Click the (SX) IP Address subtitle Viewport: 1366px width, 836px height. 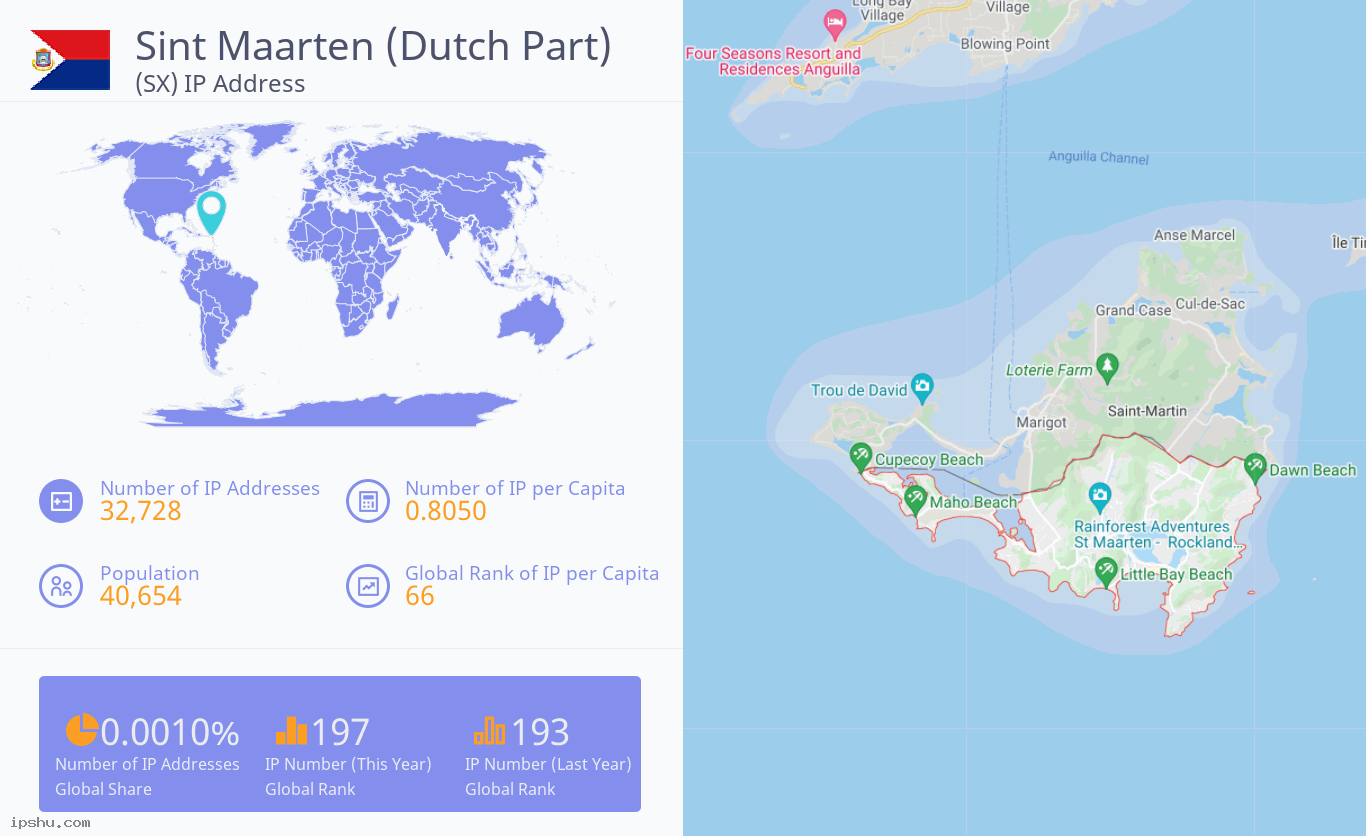coord(220,84)
